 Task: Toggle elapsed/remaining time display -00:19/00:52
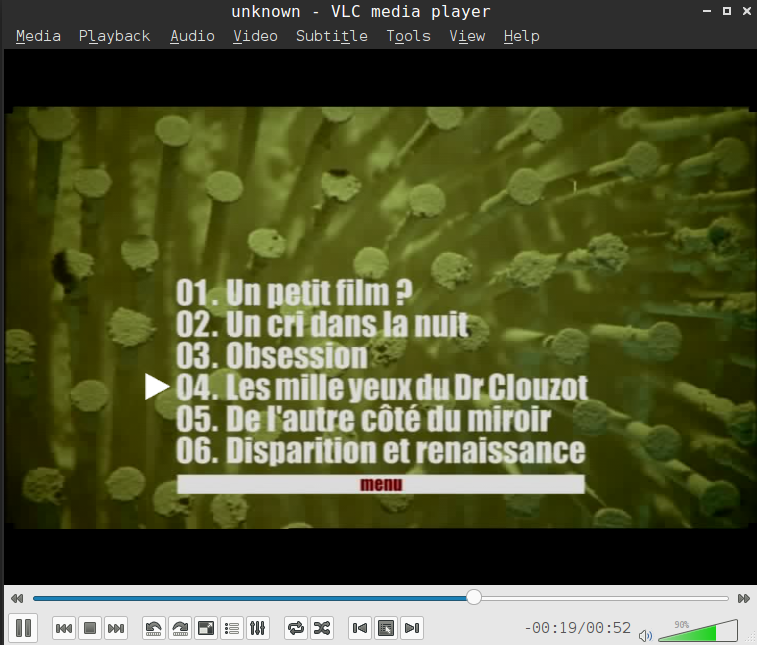577,628
